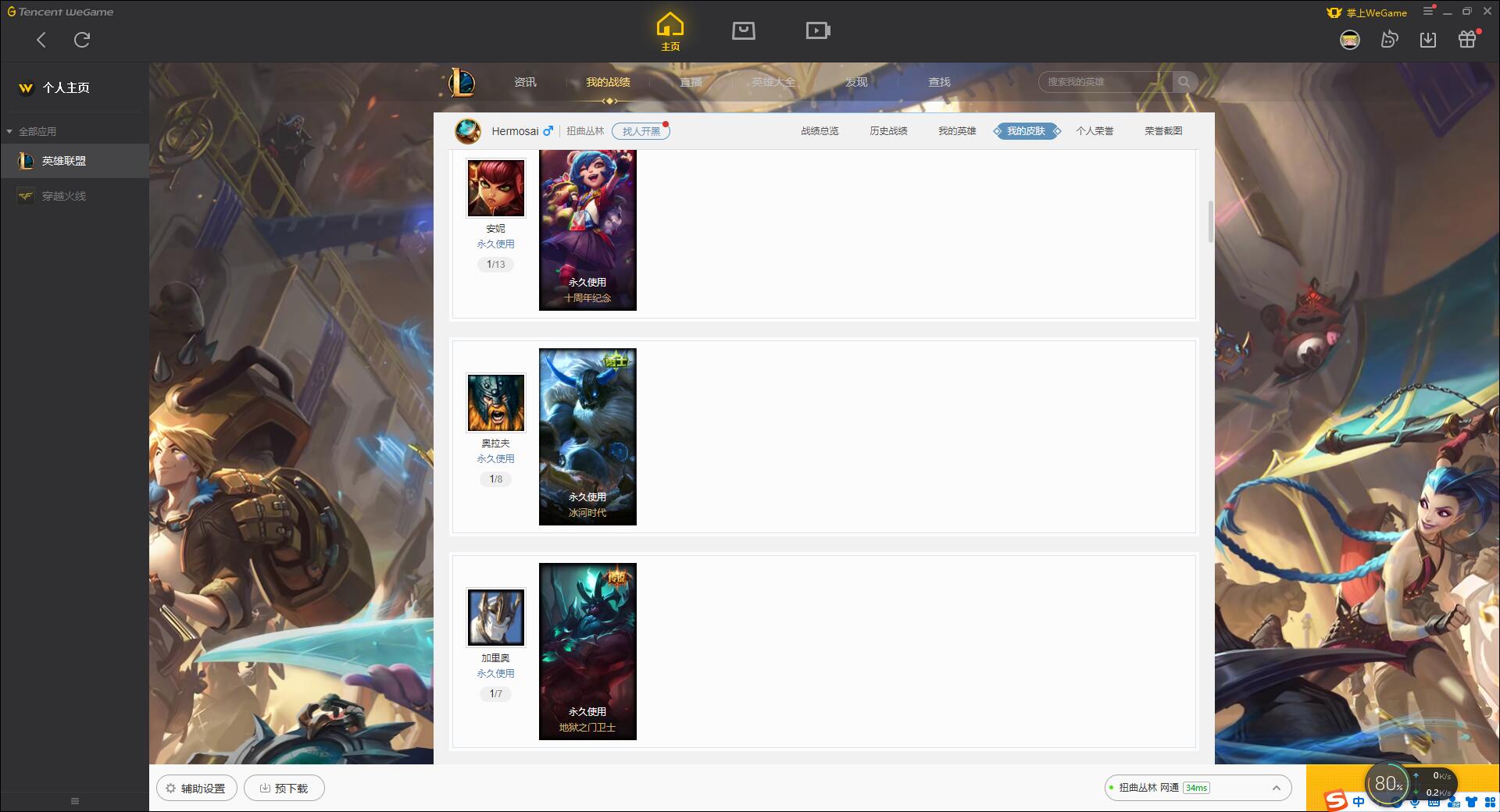Viewport: 1500px width, 812px height.
Task: Click the 加里奥 champion portrait
Action: point(496,618)
